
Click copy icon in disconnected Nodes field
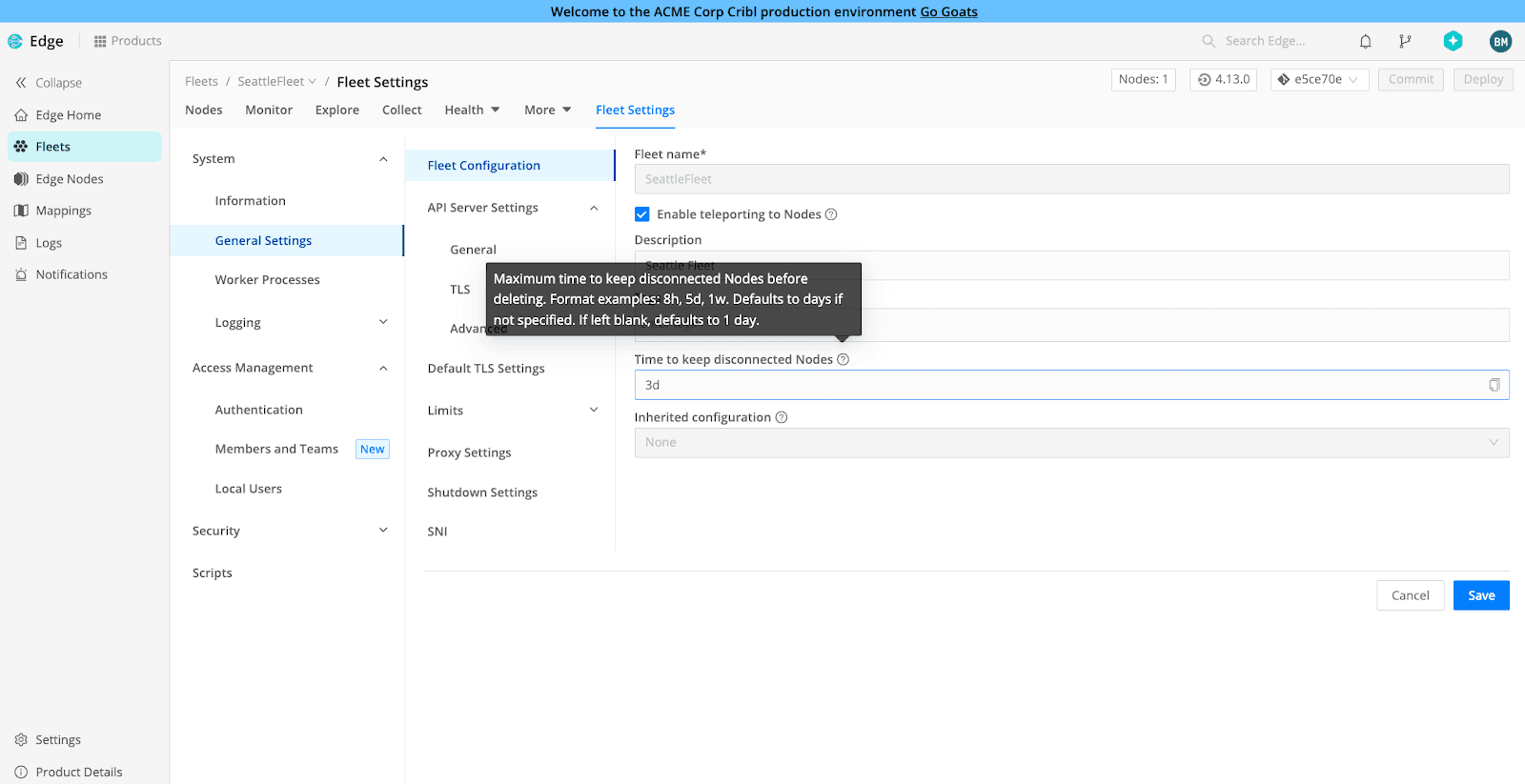[x=1494, y=385]
